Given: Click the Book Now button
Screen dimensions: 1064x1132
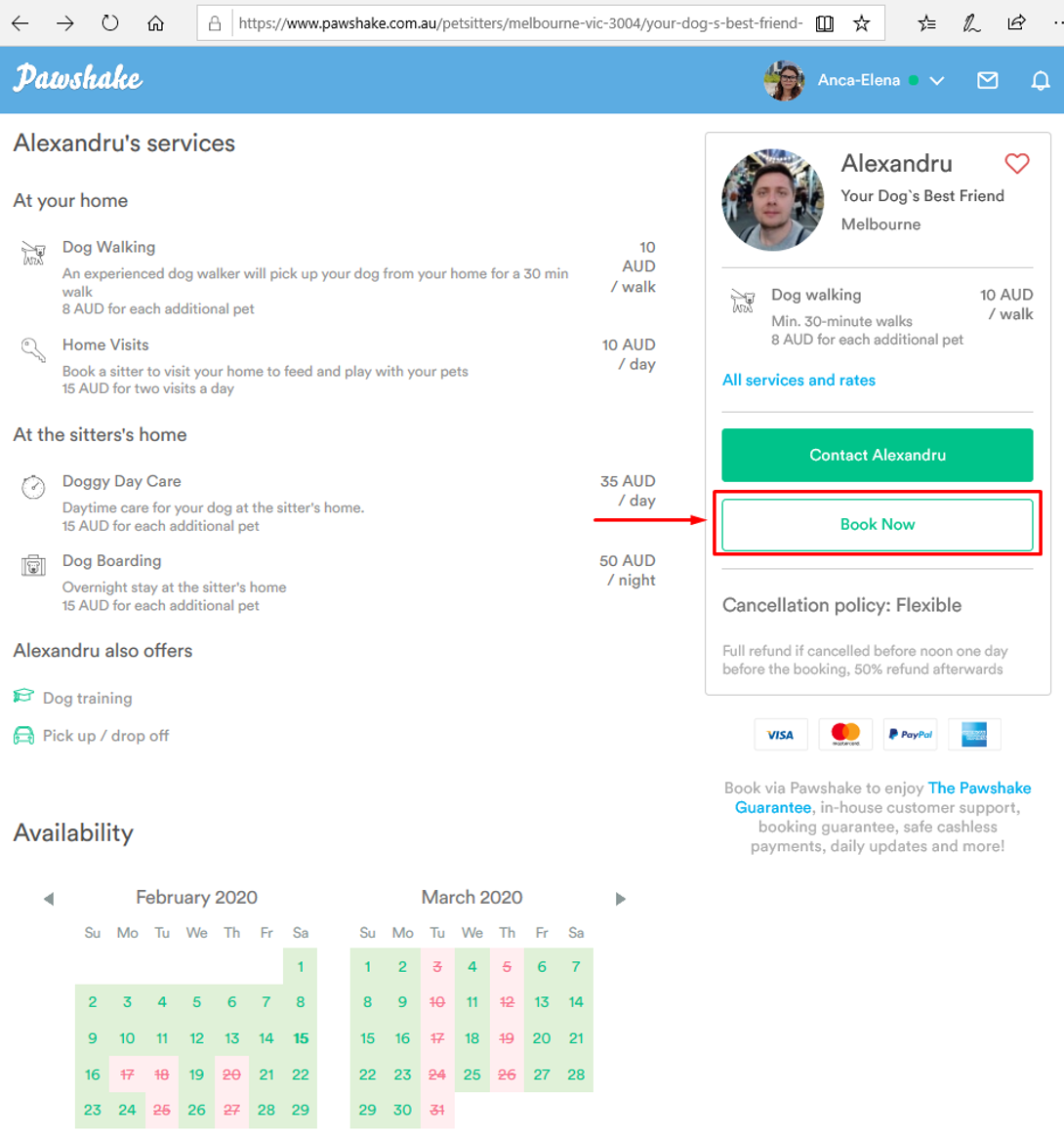Looking at the screenshot, I should [877, 525].
